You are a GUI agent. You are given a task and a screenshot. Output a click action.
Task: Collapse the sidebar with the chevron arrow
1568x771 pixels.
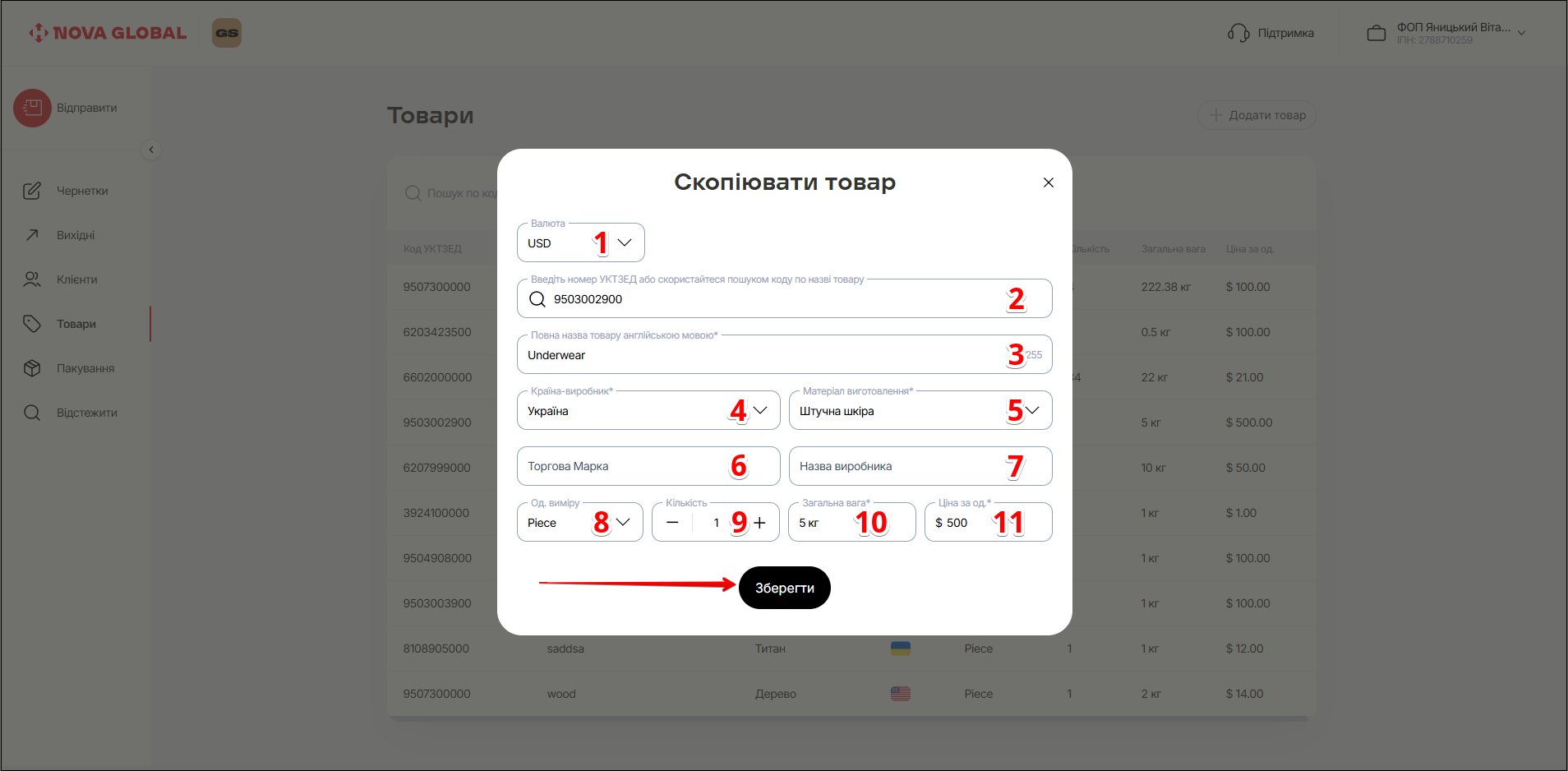click(x=151, y=150)
